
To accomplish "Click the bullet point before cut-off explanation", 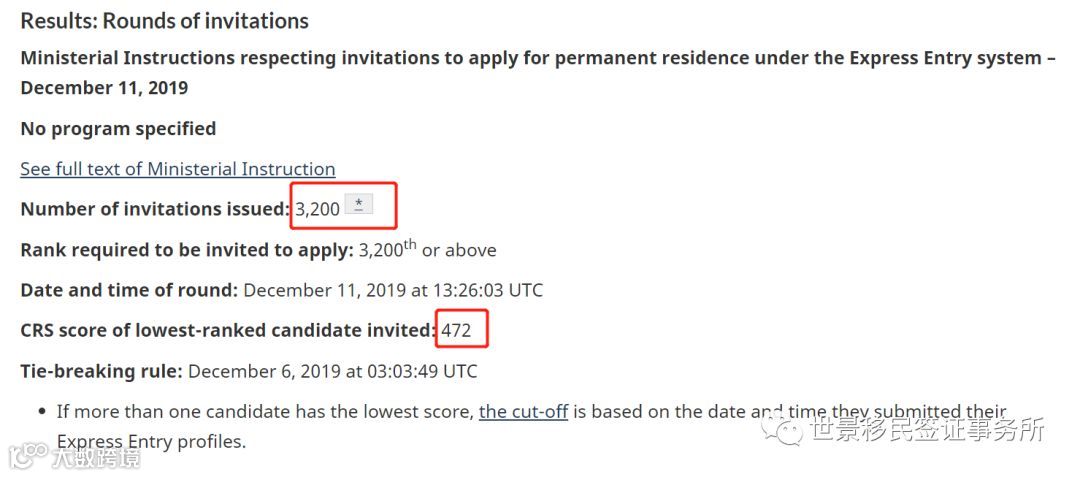I will coord(43,412).
